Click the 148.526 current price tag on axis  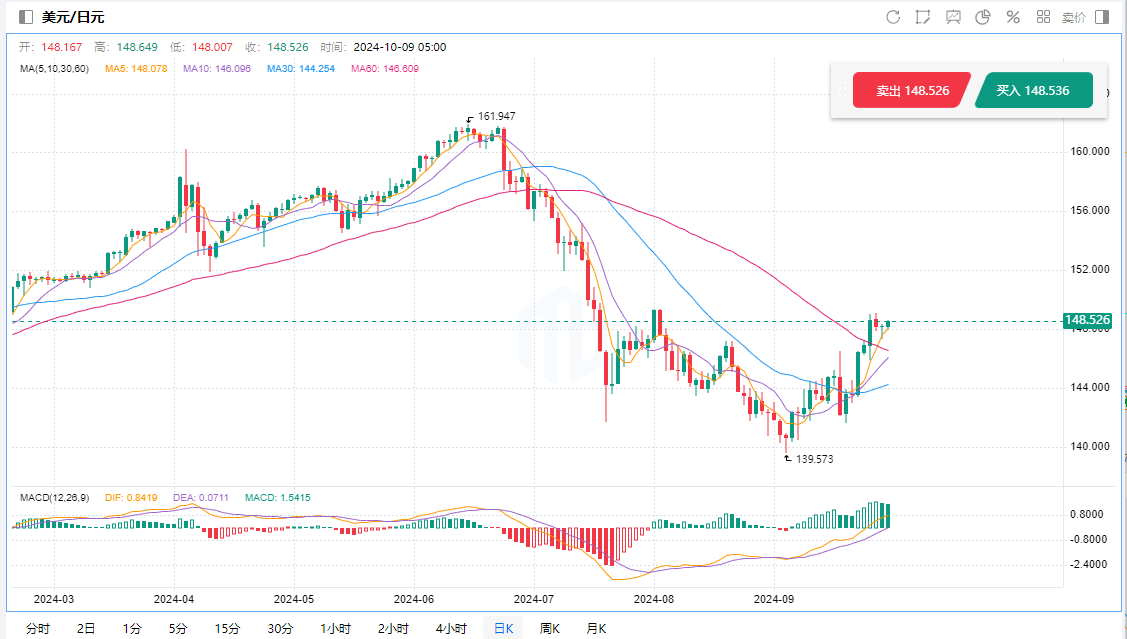1087,321
